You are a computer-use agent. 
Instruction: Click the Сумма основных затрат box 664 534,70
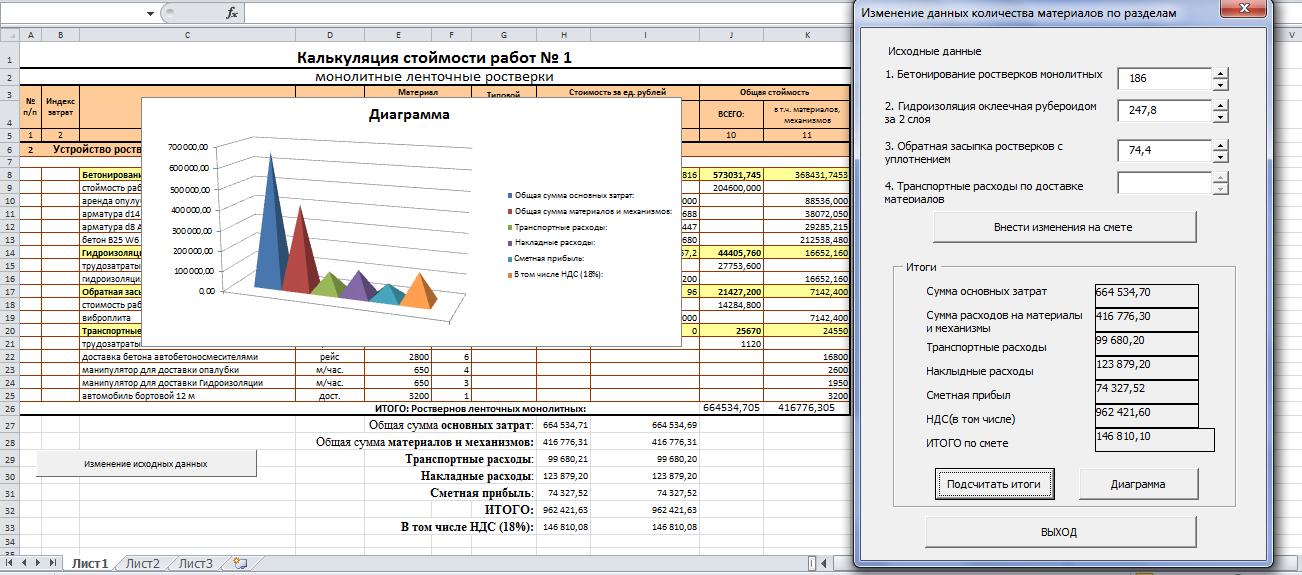click(x=1147, y=295)
